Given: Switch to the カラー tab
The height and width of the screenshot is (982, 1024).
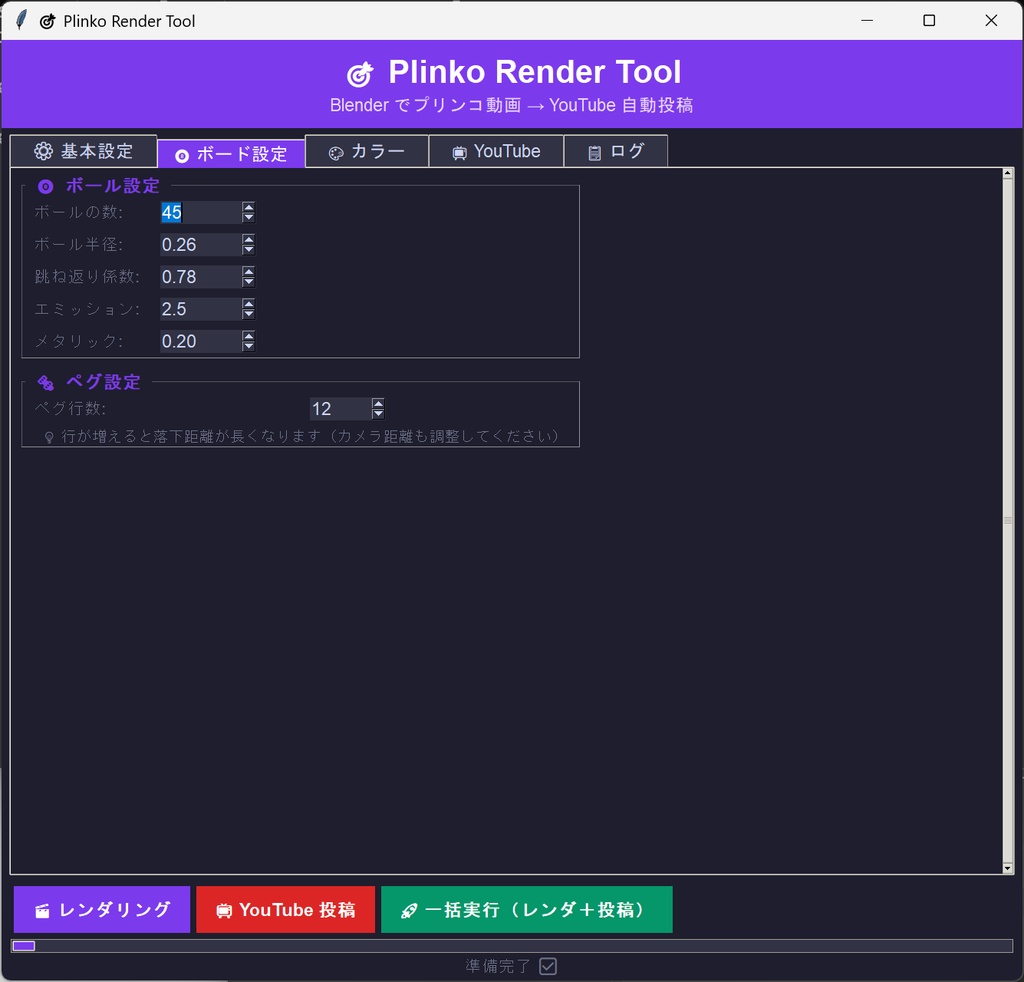Looking at the screenshot, I should pyautogui.click(x=366, y=151).
